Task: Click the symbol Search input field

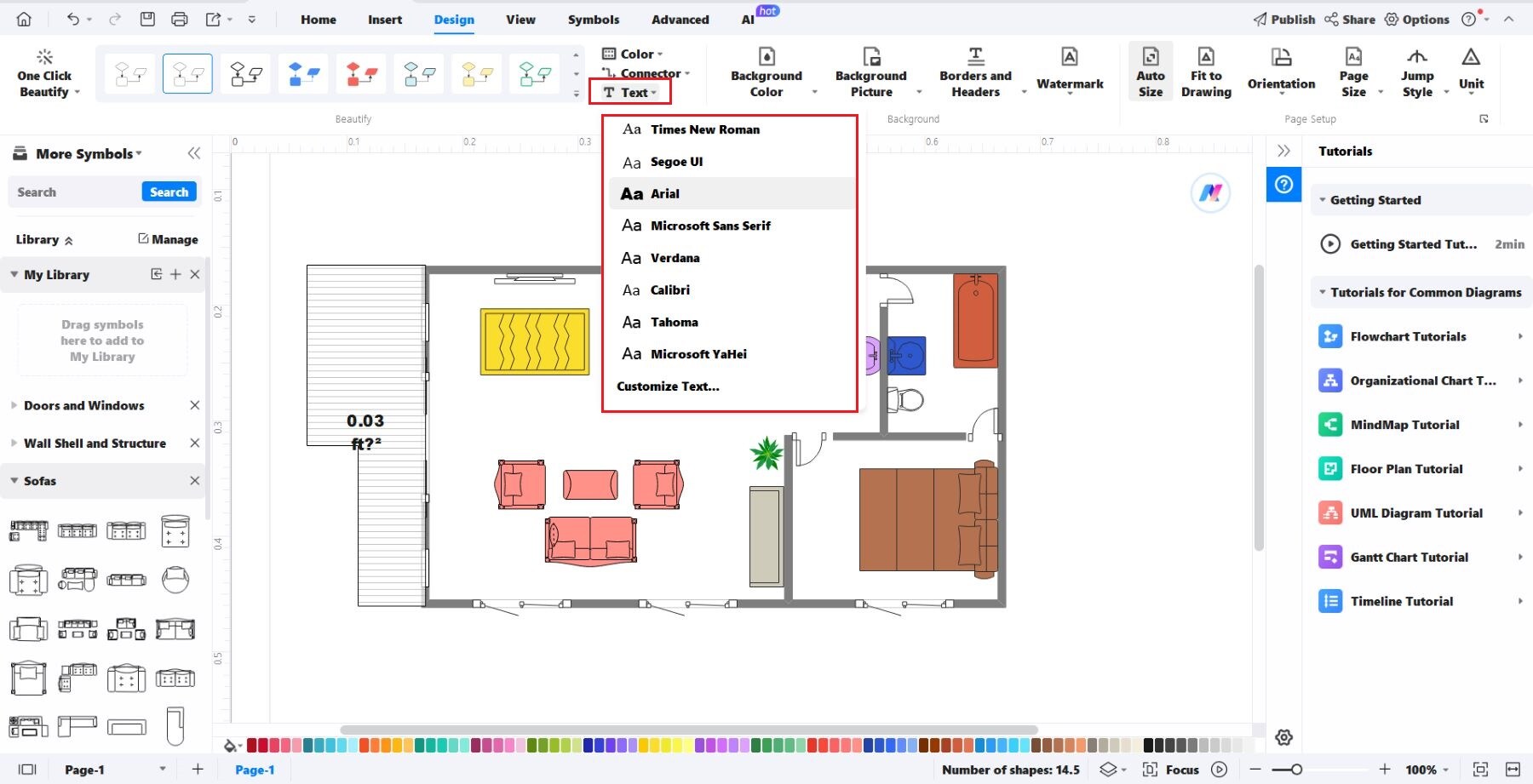Action: coord(75,192)
